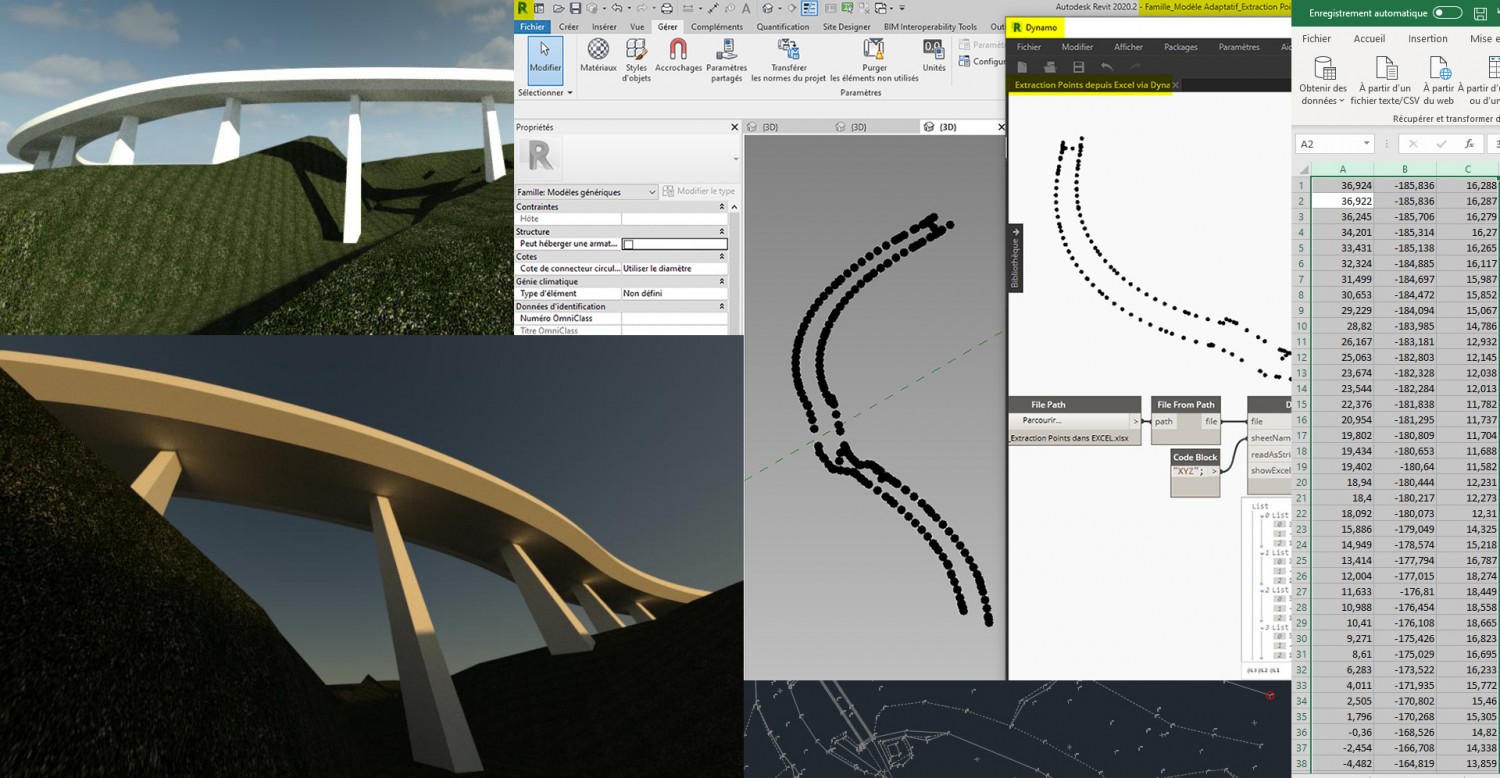The width and height of the screenshot is (1500, 778).
Task: Open the Famille: Modèles génériques dropdown
Action: tap(652, 191)
